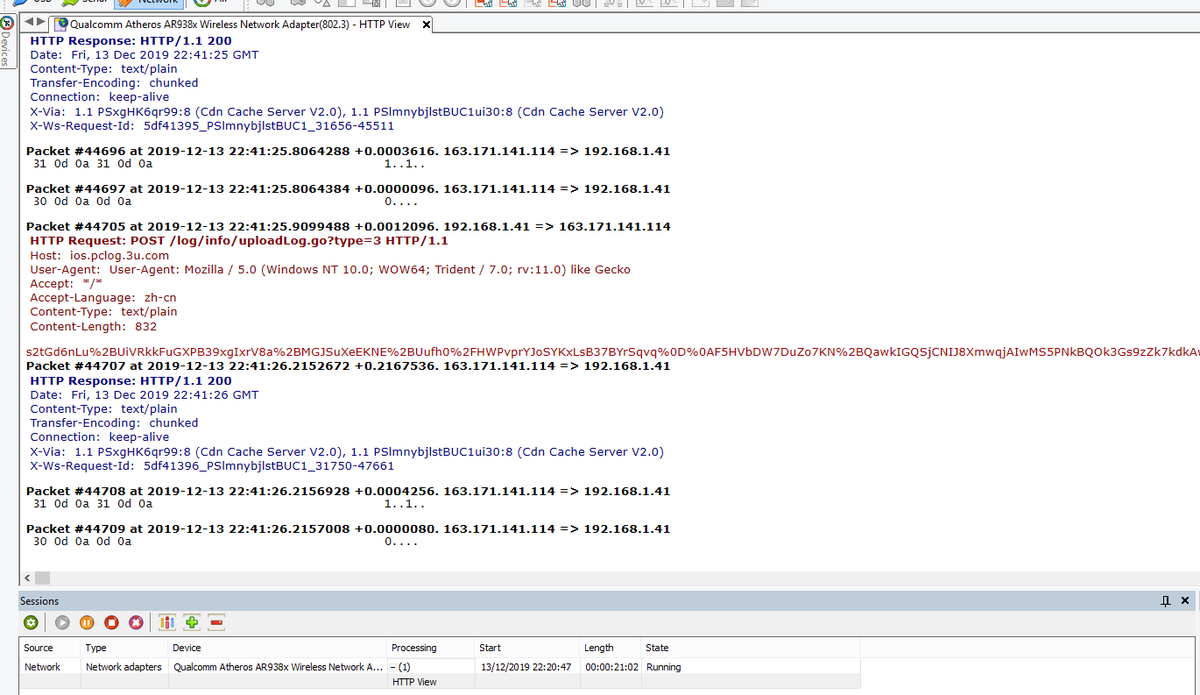
Task: Click the Packet #44696 header line
Action: tap(348, 152)
